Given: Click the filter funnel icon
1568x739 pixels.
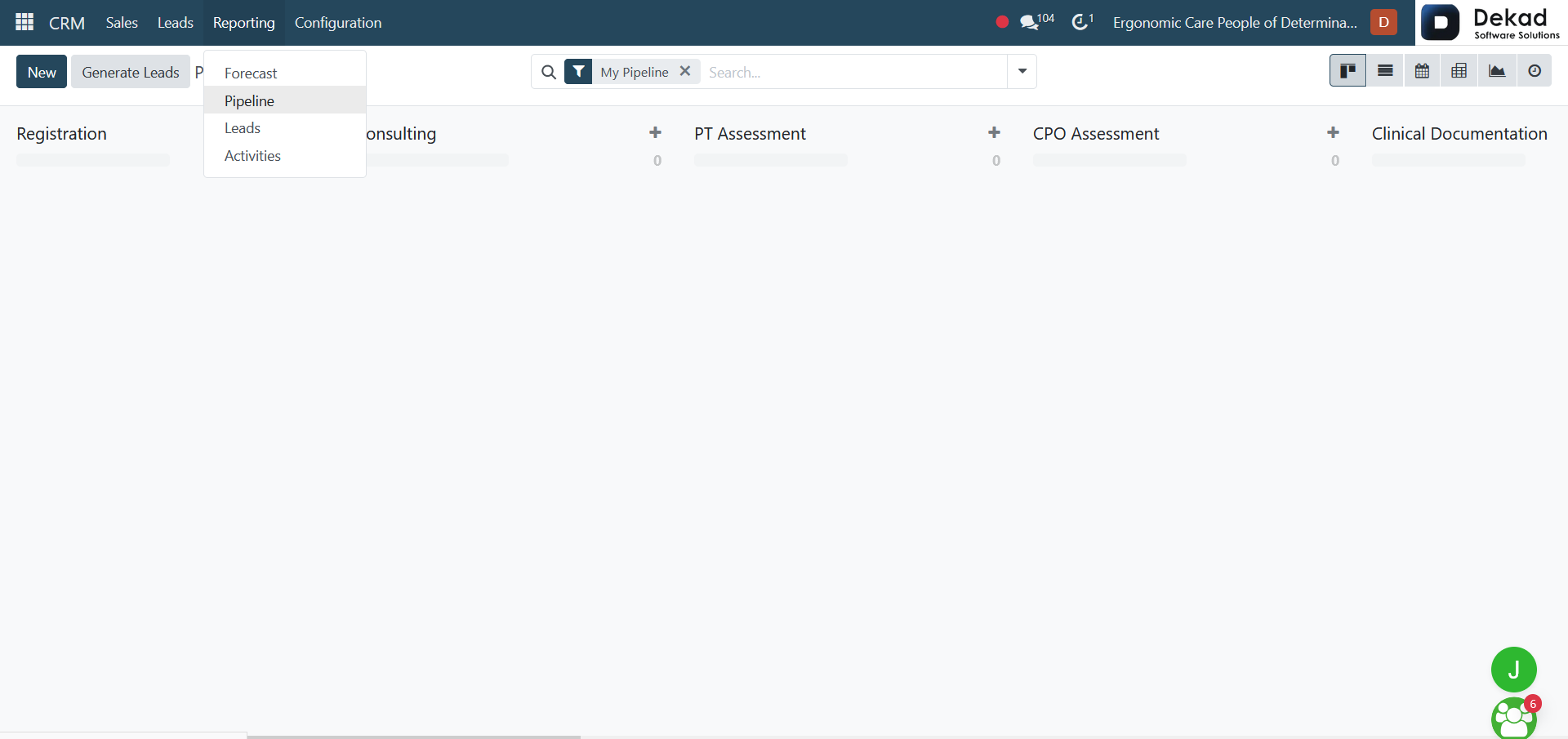Looking at the screenshot, I should (x=578, y=72).
